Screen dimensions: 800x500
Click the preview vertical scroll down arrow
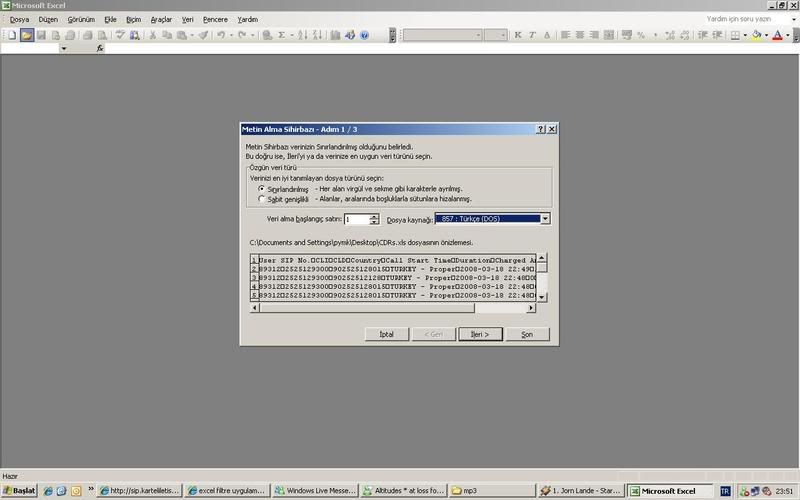[541, 297]
